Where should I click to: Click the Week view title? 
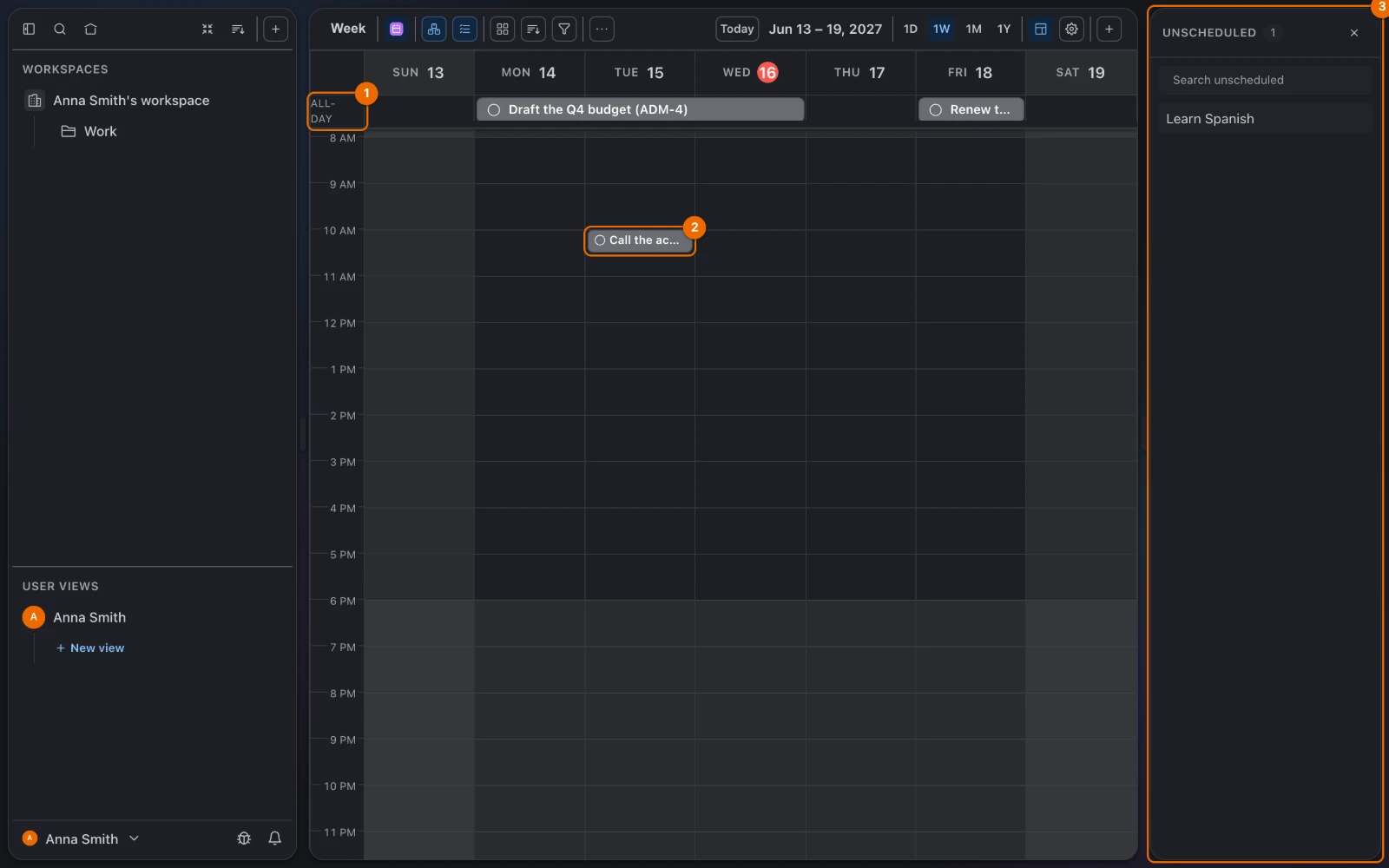348,29
